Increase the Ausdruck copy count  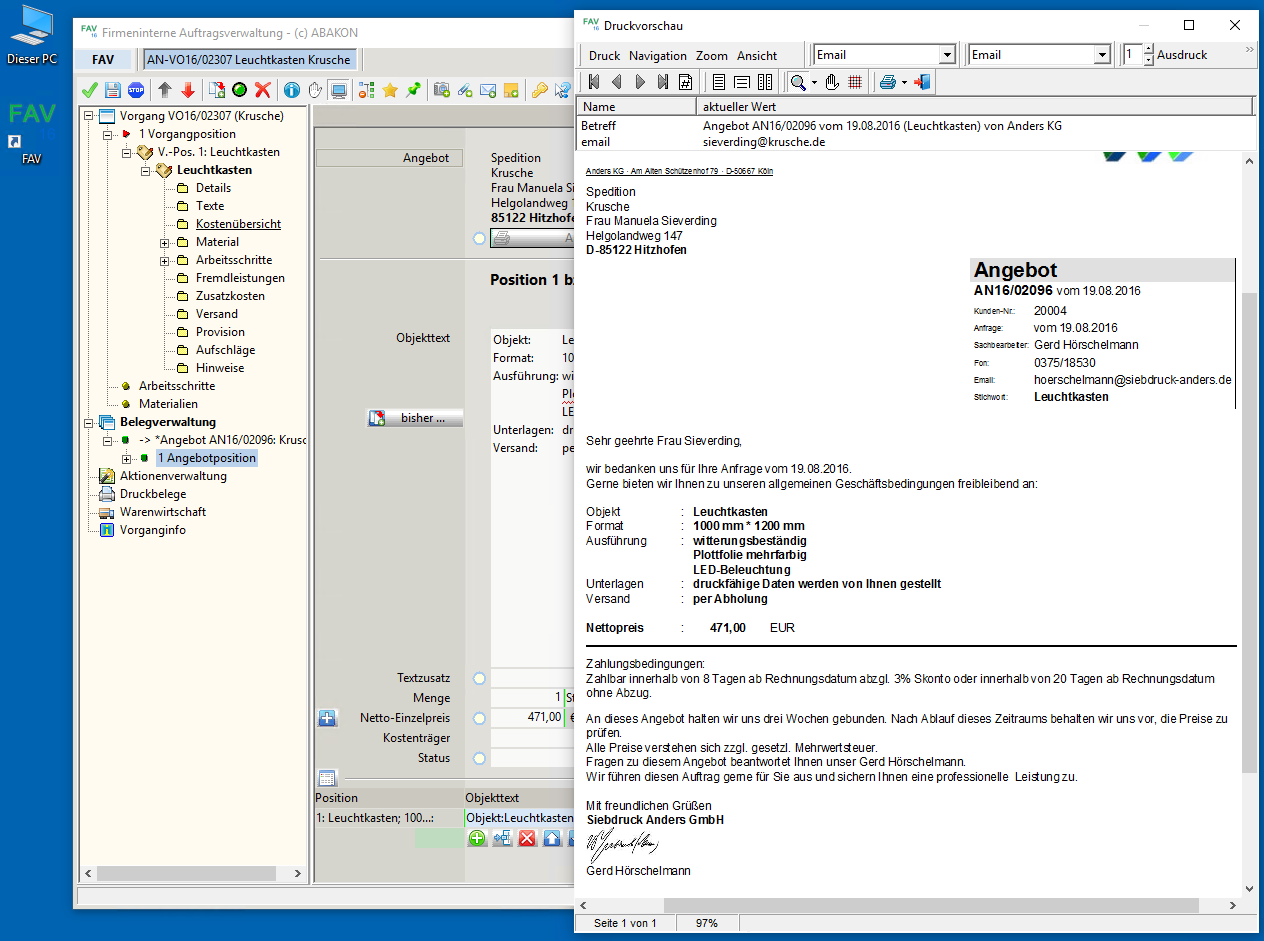[x=1148, y=50]
